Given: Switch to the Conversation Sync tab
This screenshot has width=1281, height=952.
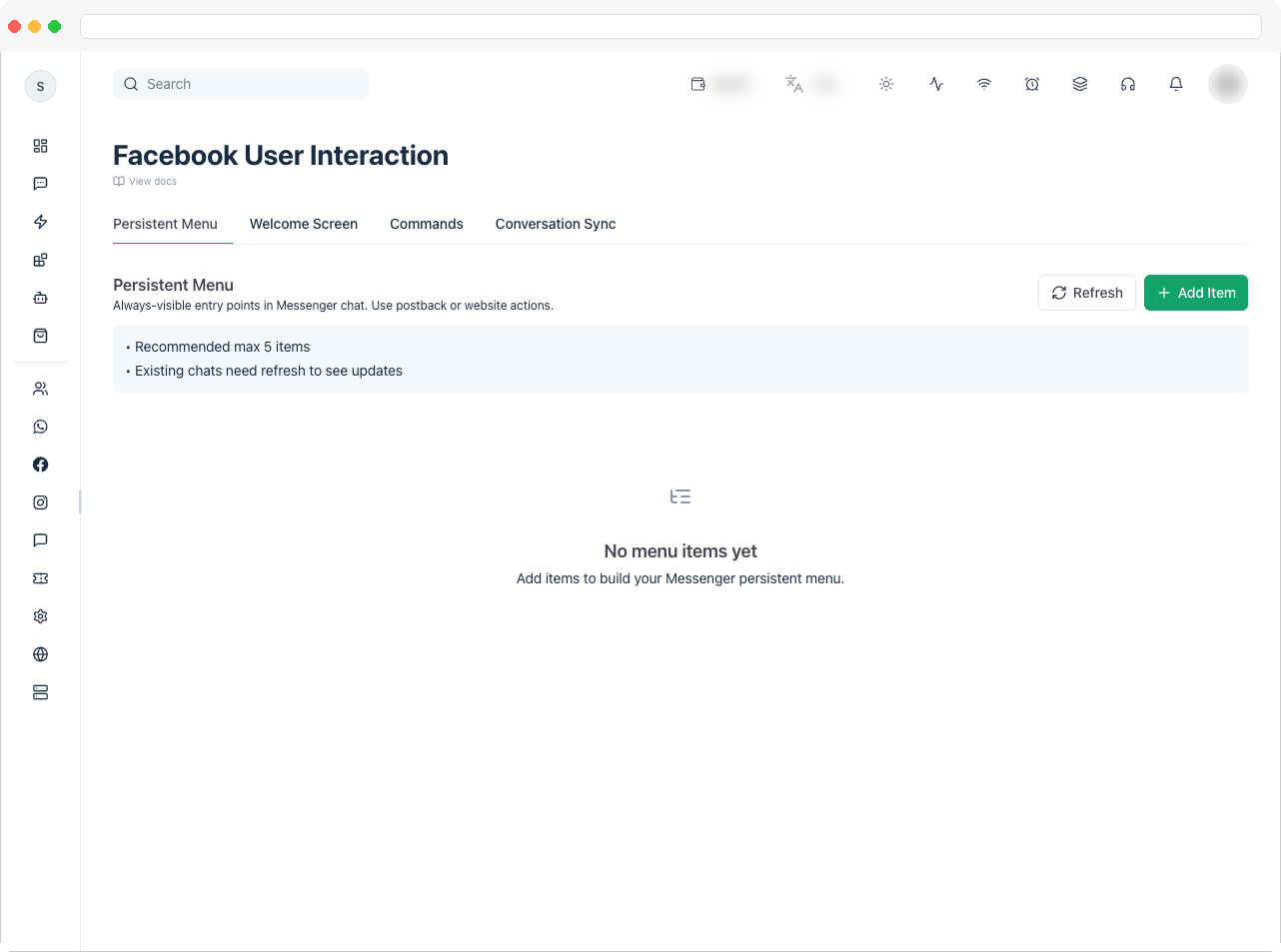Looking at the screenshot, I should (556, 224).
